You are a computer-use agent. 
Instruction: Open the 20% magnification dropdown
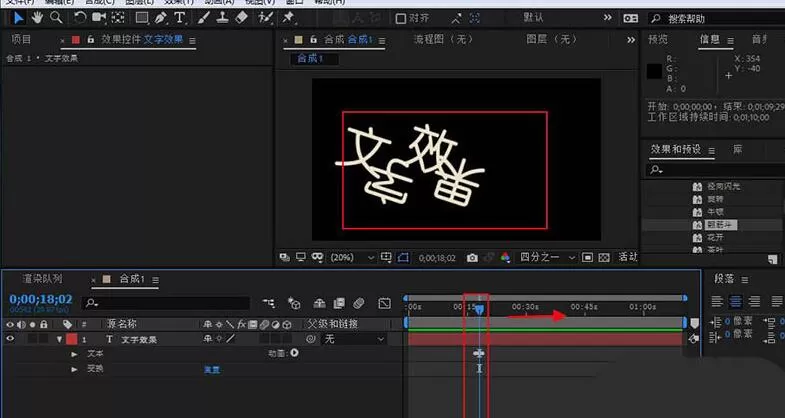tap(352, 257)
